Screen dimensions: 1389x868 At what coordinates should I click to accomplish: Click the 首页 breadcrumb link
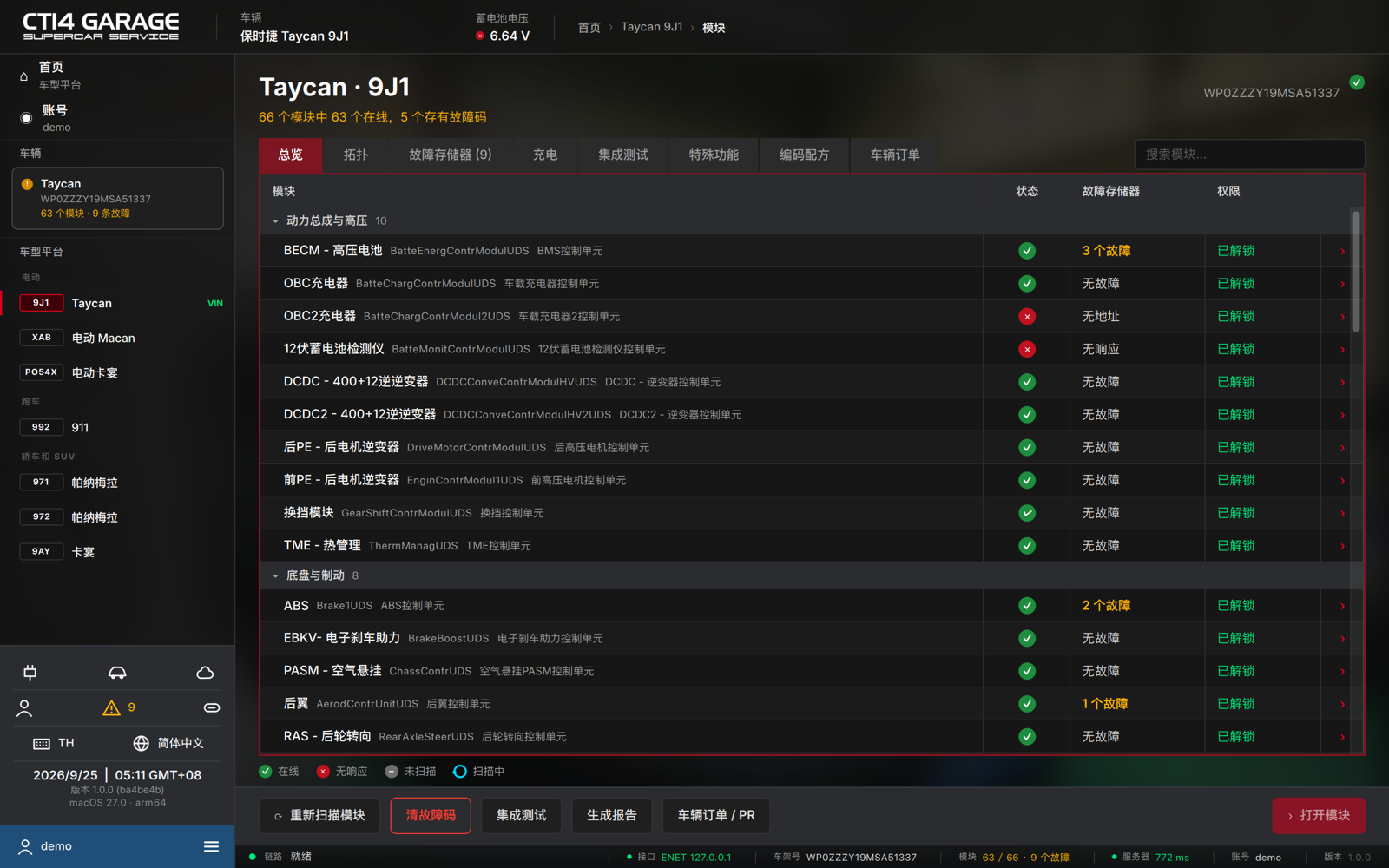click(589, 28)
